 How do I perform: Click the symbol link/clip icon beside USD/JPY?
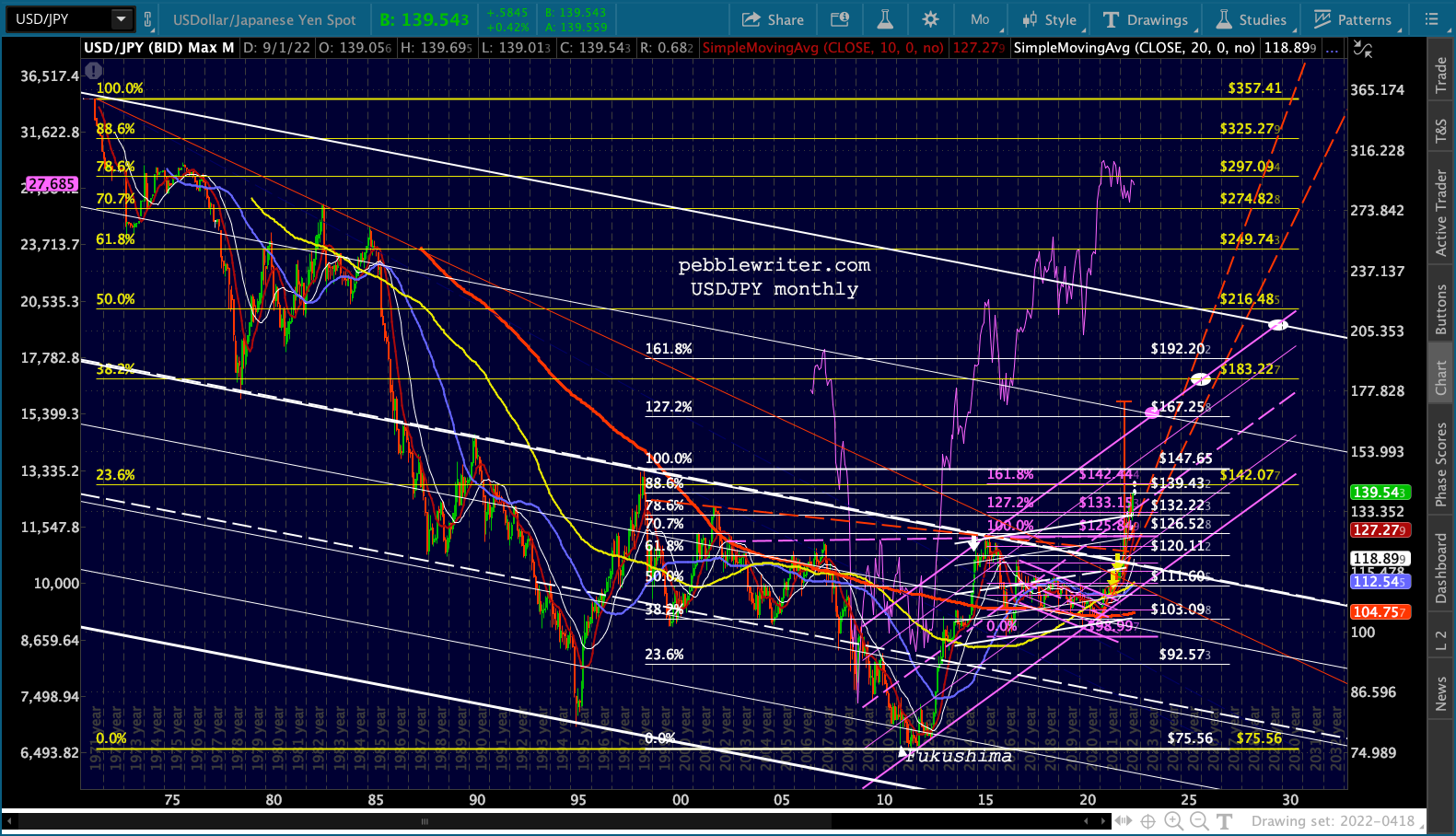147,19
